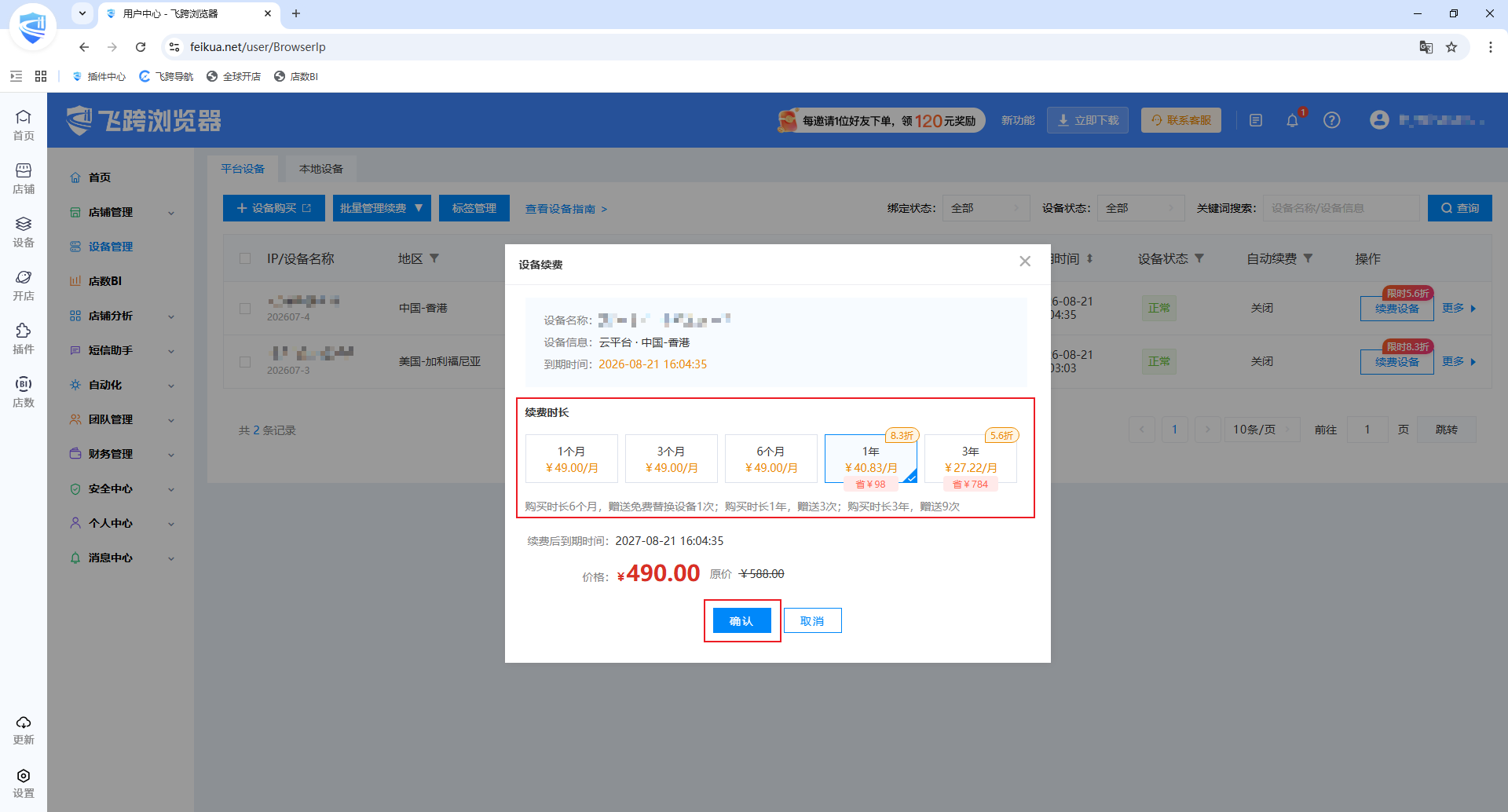
Task: Close the 设备续费 dialog with X
Action: click(x=1025, y=262)
